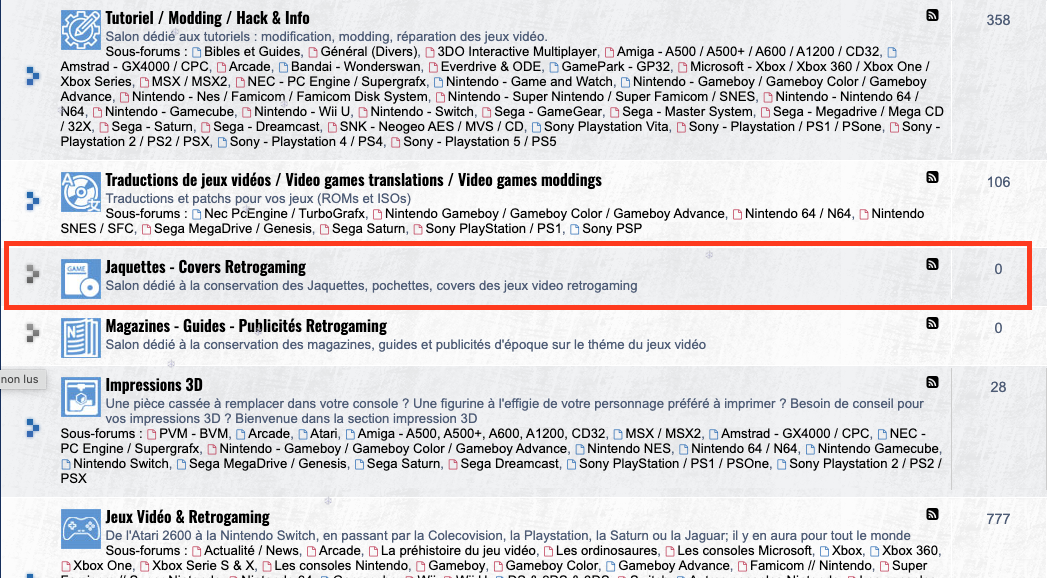This screenshot has height=578, width=1047.
Task: Click the 358 count for Tutoriel forum
Action: click(998, 20)
